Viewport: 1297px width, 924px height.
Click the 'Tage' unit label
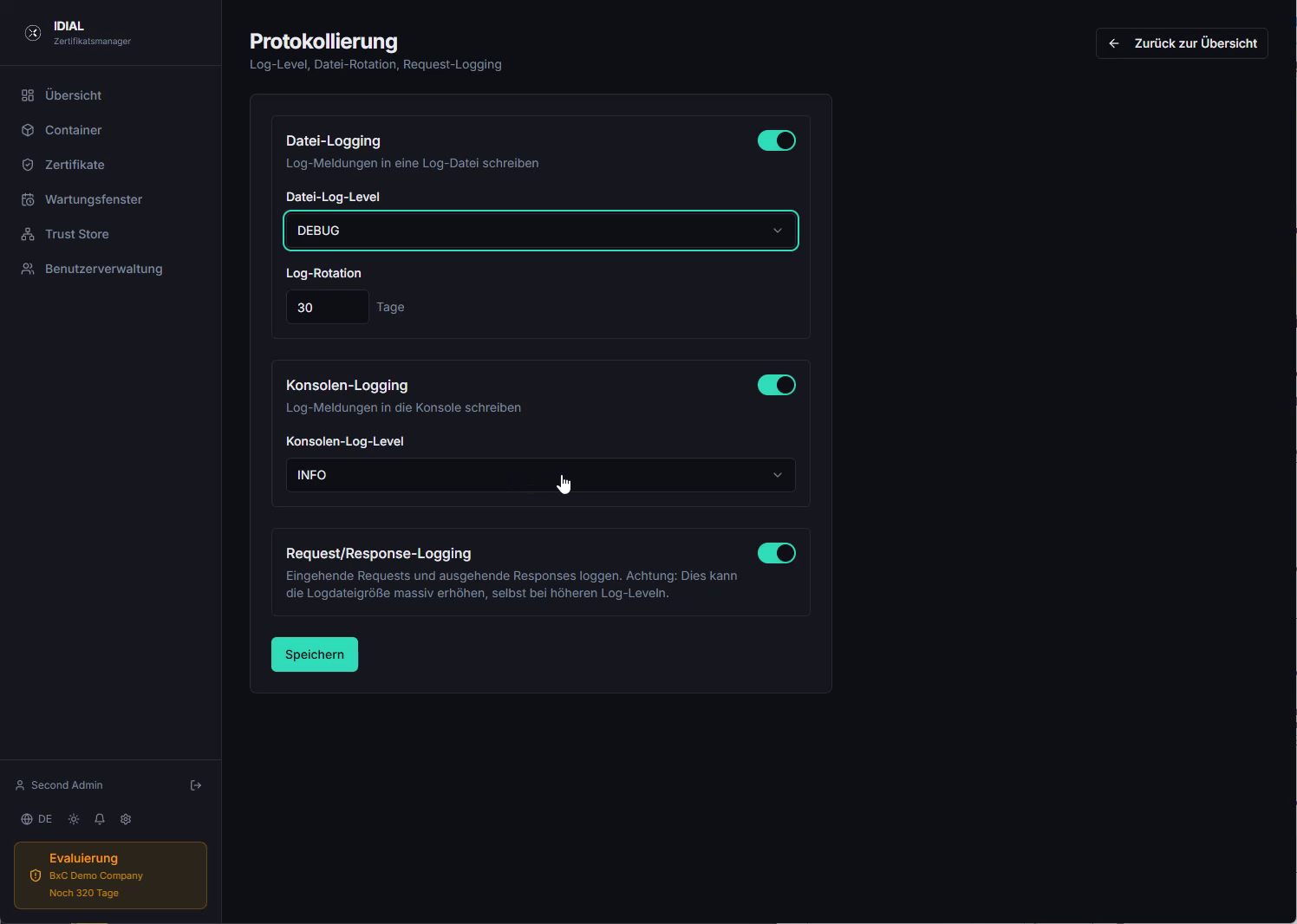[x=390, y=307]
